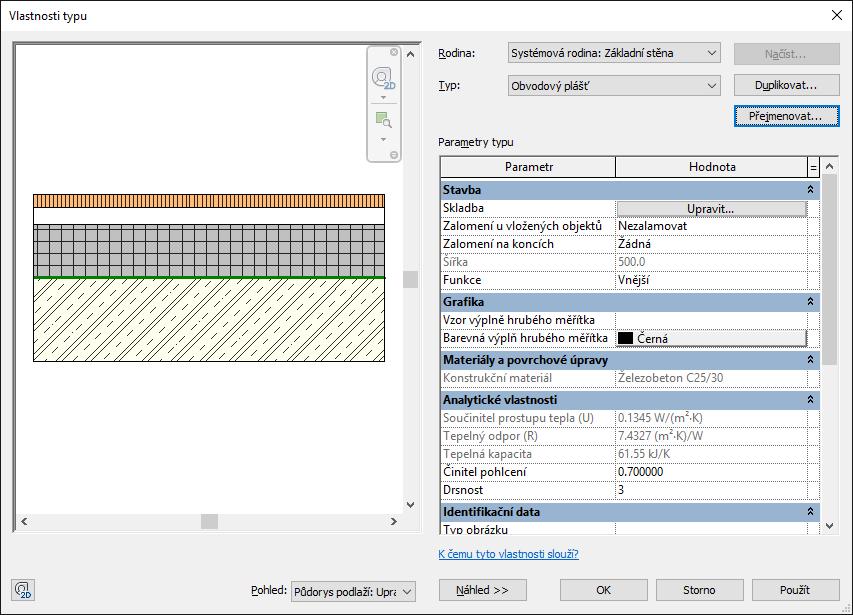Close the preview navigation bar
Screen dimensions: 853x615
[x=394, y=52]
